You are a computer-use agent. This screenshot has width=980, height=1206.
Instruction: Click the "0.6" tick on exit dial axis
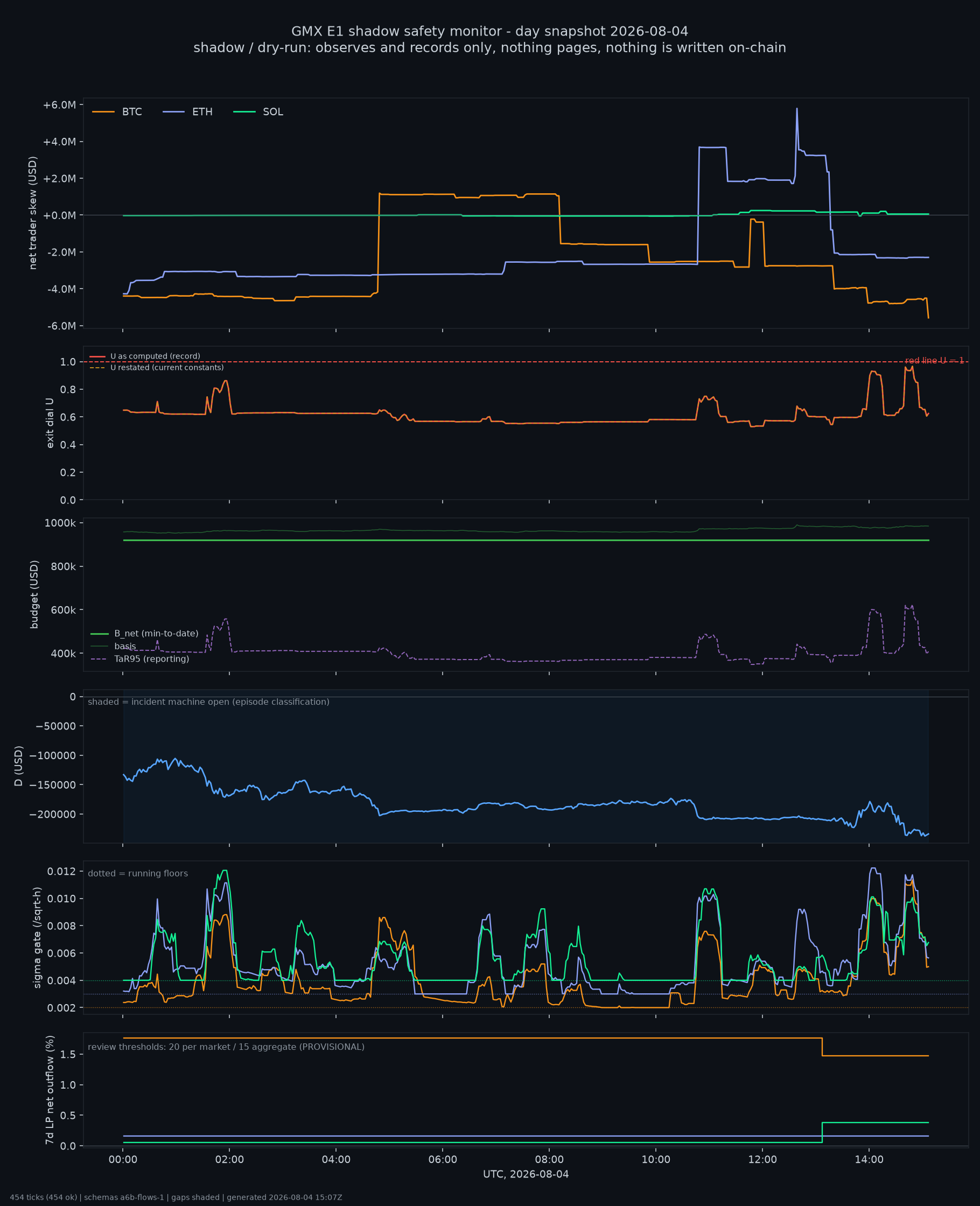pos(68,418)
